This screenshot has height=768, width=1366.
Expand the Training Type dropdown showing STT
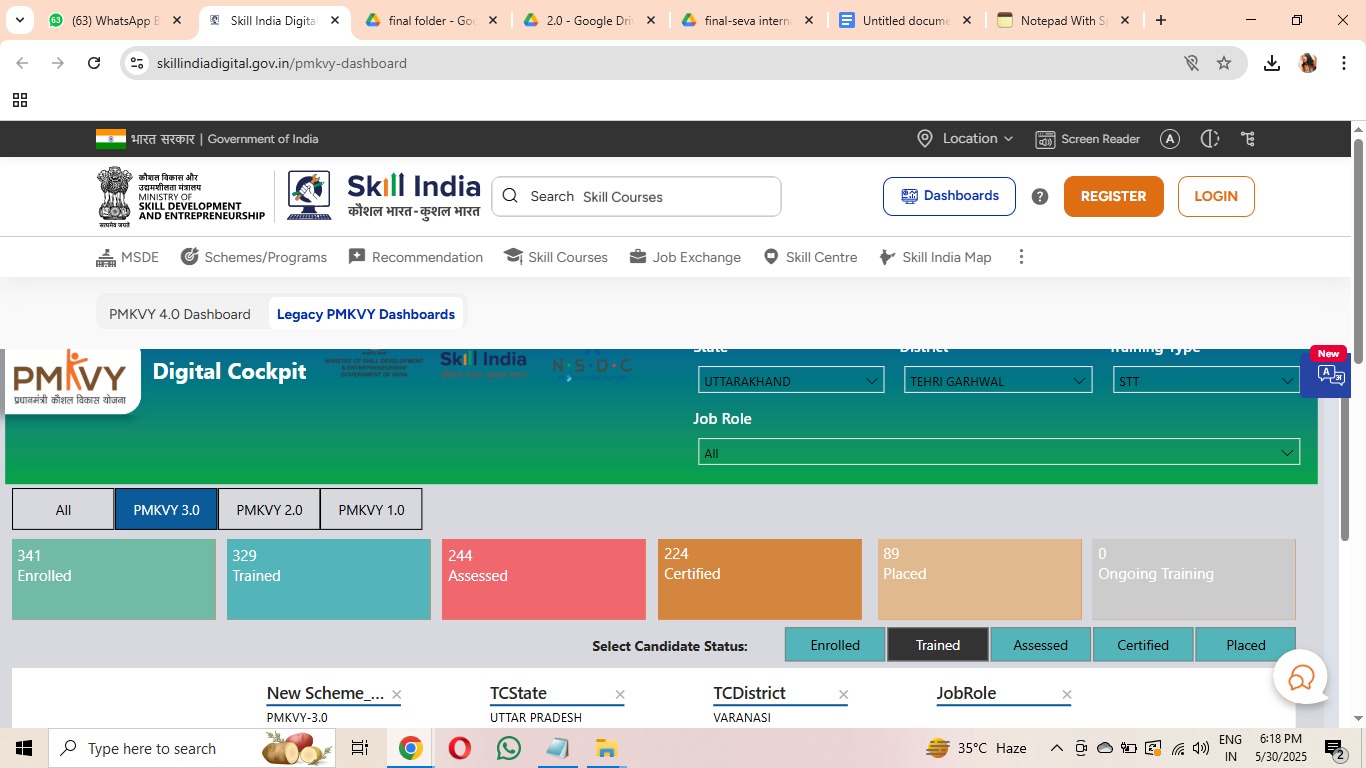[1206, 381]
